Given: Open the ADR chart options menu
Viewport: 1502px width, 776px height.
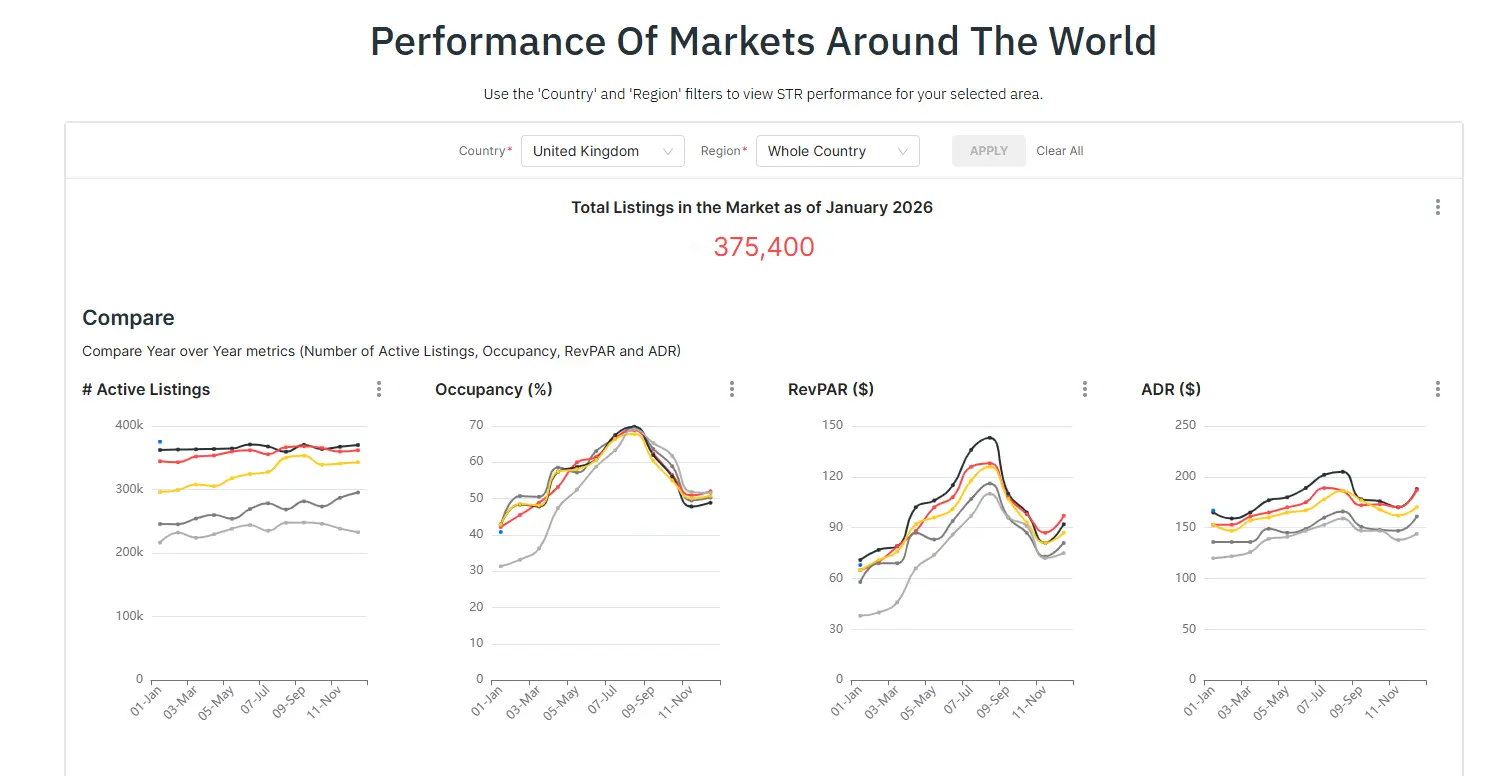Looking at the screenshot, I should click(x=1437, y=389).
